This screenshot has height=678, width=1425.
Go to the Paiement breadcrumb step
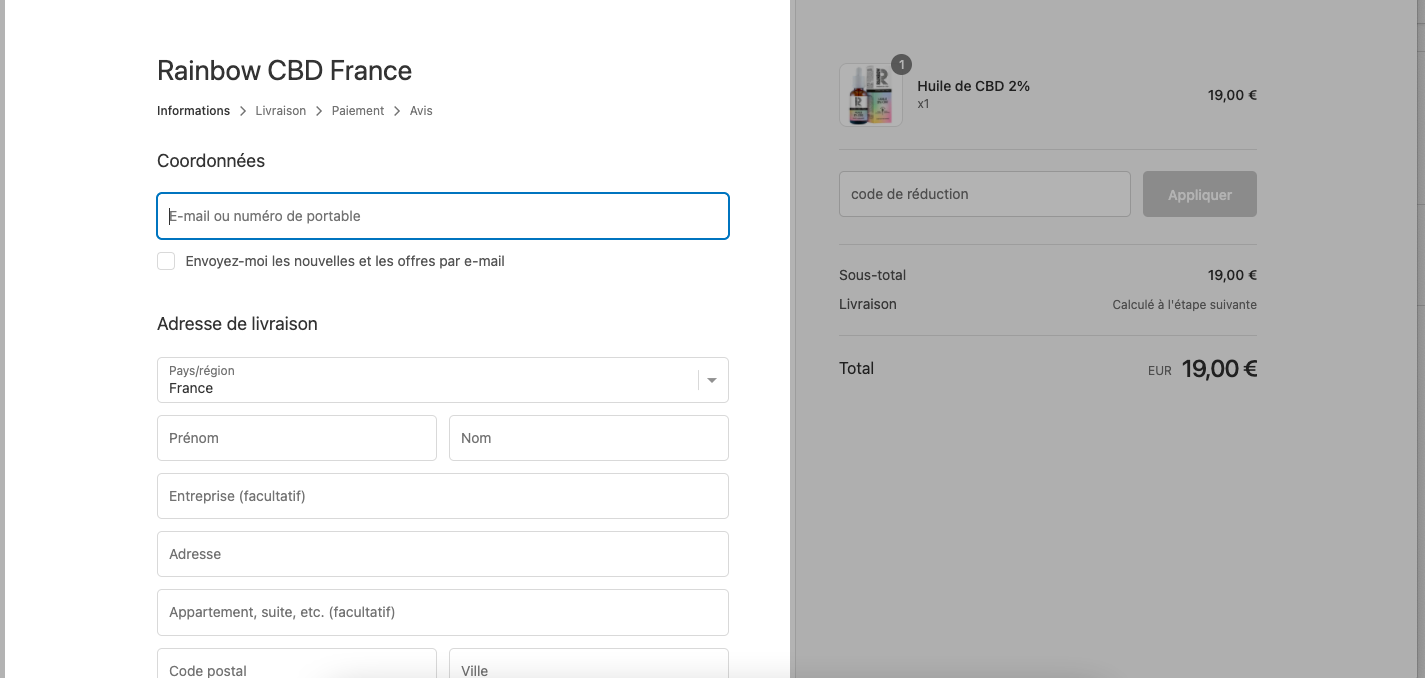358,111
